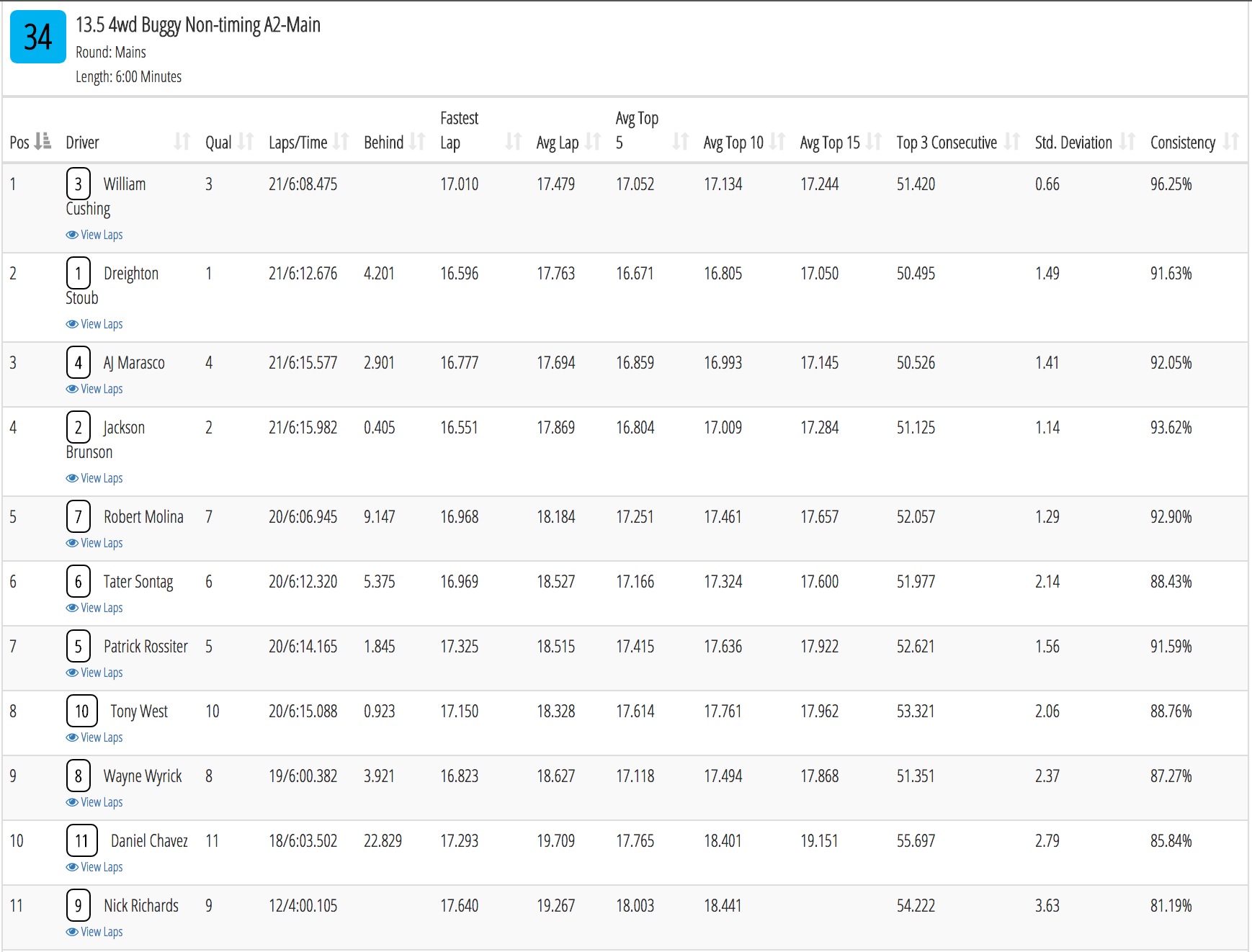Click car number 11 badge for Daniel Chavez
Image resolution: width=1252 pixels, height=952 pixels.
point(82,840)
